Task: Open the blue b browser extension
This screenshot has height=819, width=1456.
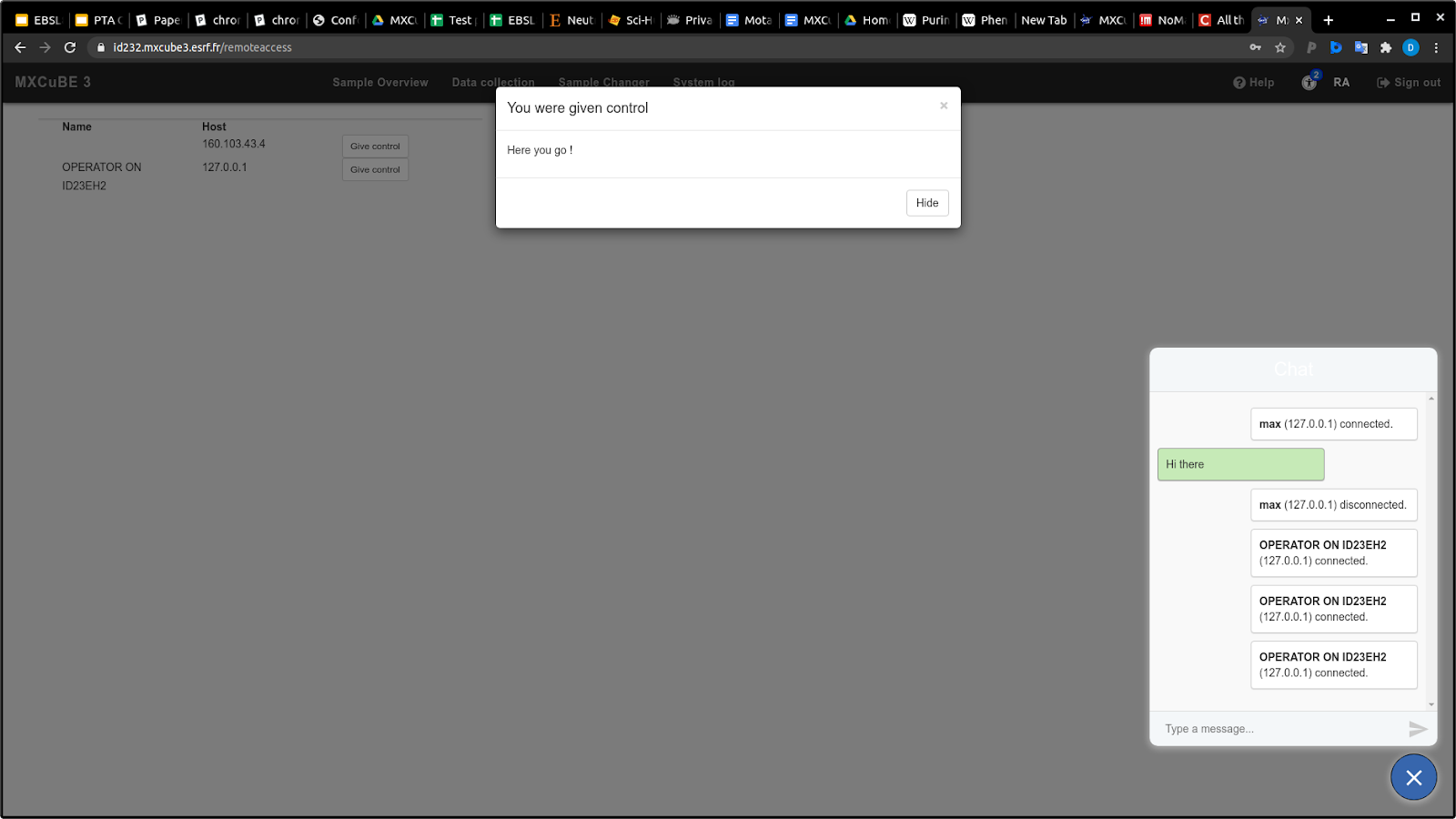Action: click(1336, 47)
